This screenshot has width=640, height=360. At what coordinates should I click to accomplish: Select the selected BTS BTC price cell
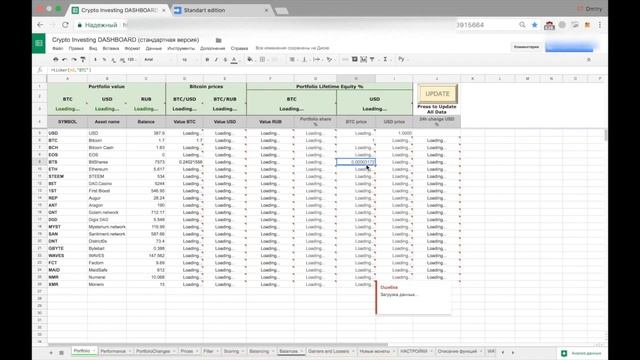(356, 162)
